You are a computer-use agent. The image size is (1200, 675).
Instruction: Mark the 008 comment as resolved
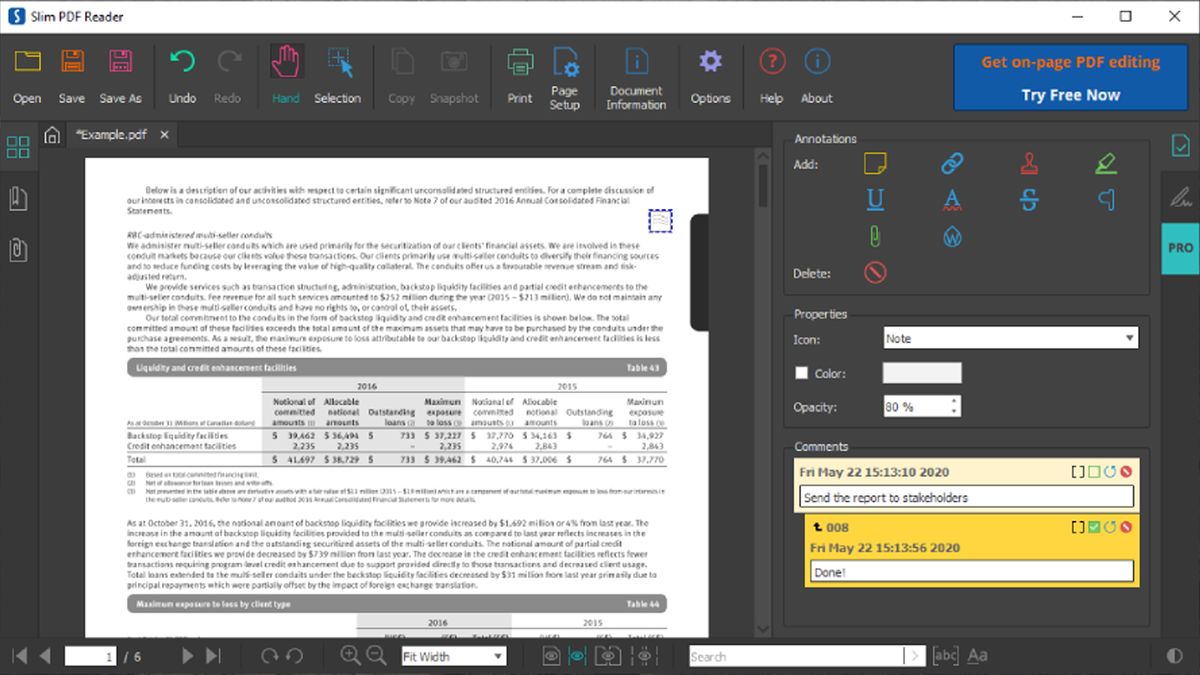coord(1093,527)
